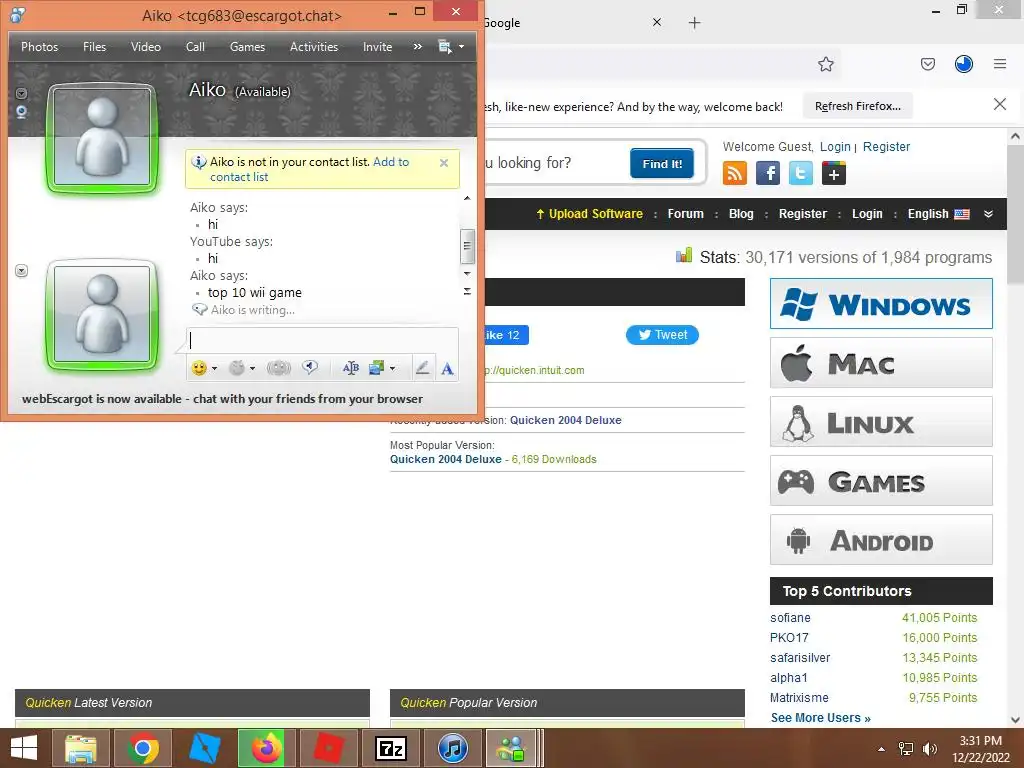Click the voice clip icon
Image resolution: width=1024 pixels, height=768 pixels.
(310, 368)
